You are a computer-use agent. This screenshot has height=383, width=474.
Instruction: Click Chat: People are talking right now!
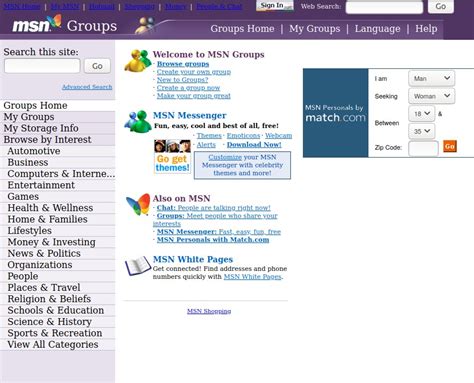pyautogui.click(x=214, y=208)
